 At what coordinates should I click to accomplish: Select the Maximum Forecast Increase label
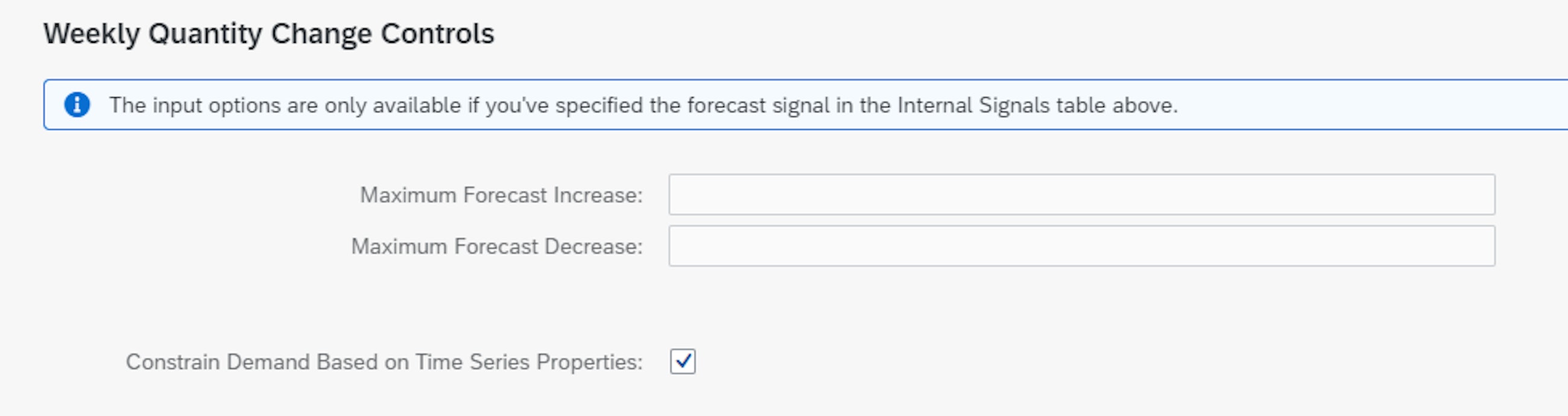click(501, 196)
